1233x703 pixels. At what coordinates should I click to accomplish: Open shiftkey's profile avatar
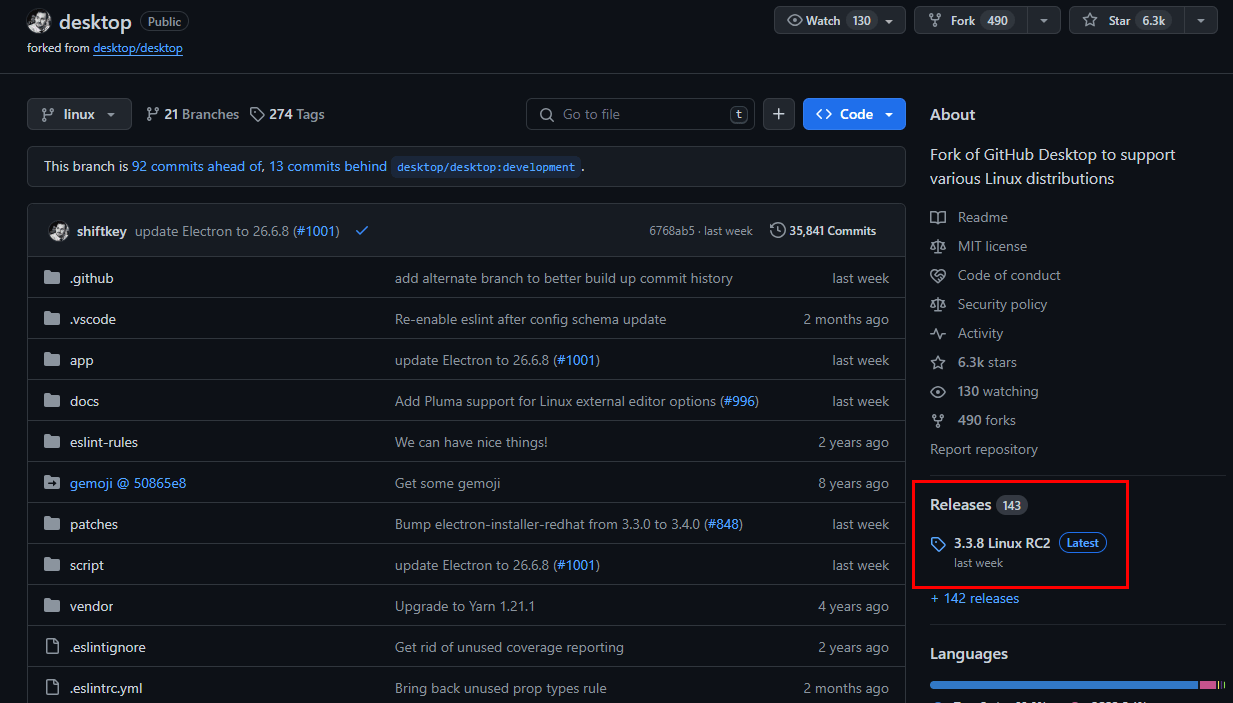coord(60,230)
